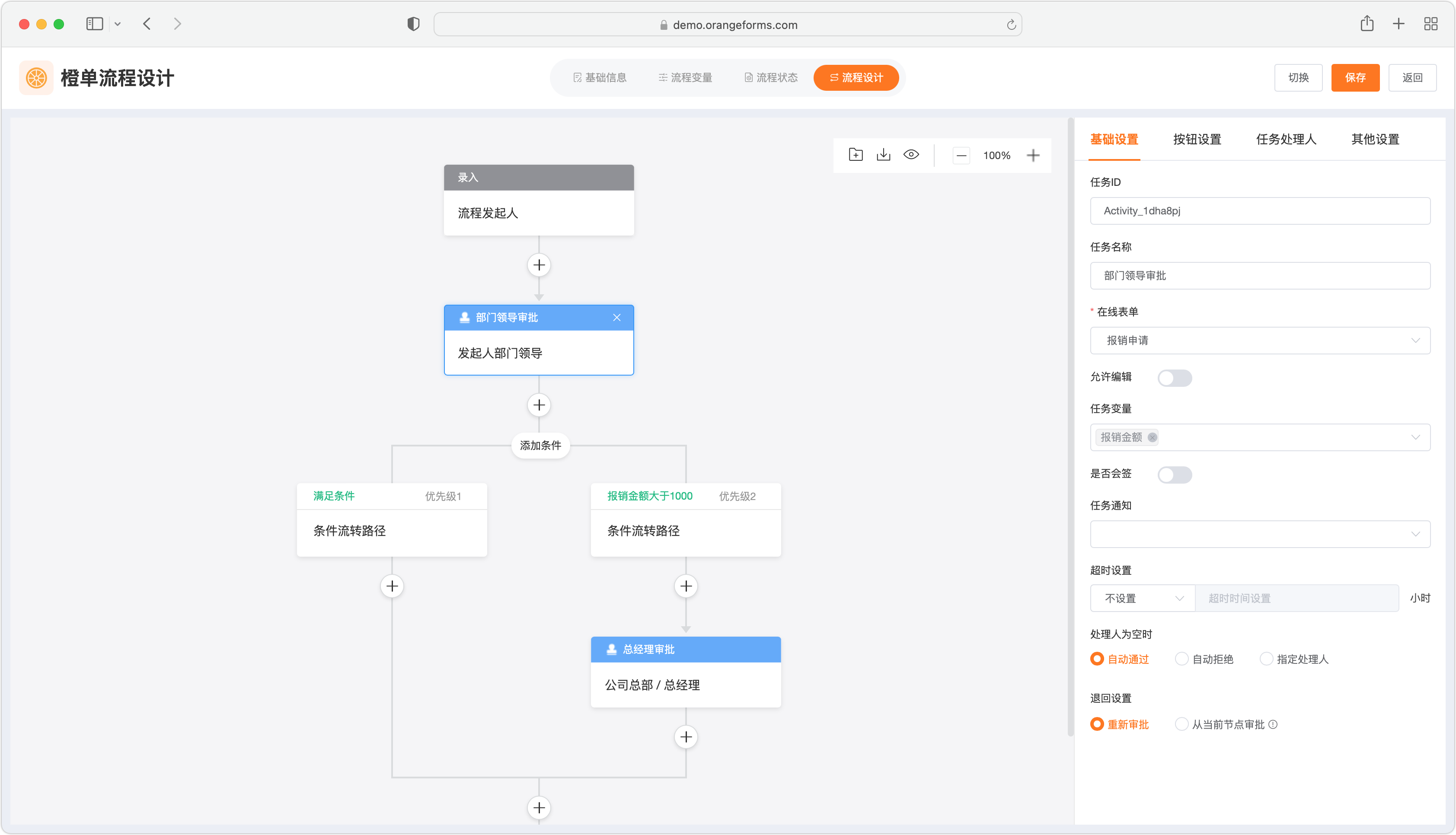Screen dimensions: 1456x835
Task: Remove the 报销金额 tag
Action: point(1152,437)
